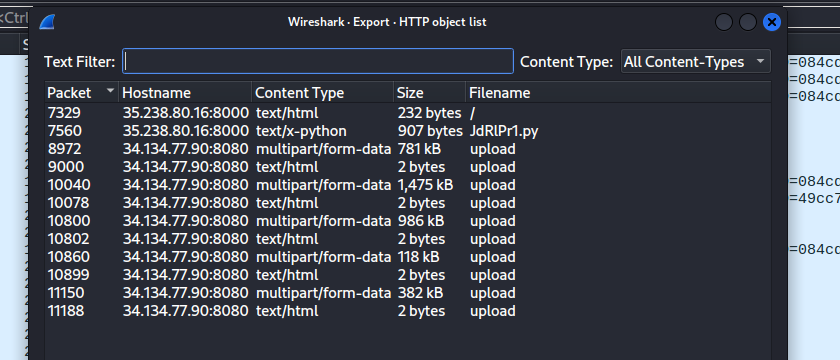This screenshot has height=360, width=840.
Task: Select packet 11150 row
Action: click(408, 292)
